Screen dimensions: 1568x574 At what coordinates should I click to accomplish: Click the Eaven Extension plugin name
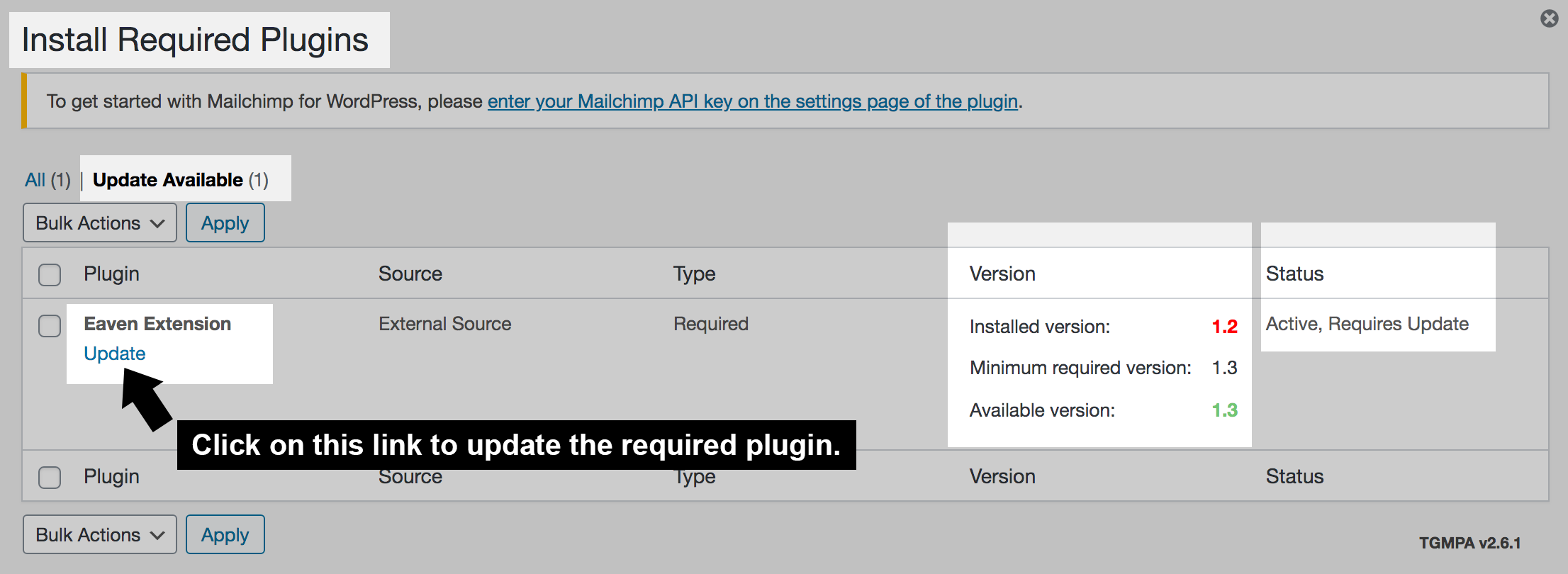[x=157, y=324]
